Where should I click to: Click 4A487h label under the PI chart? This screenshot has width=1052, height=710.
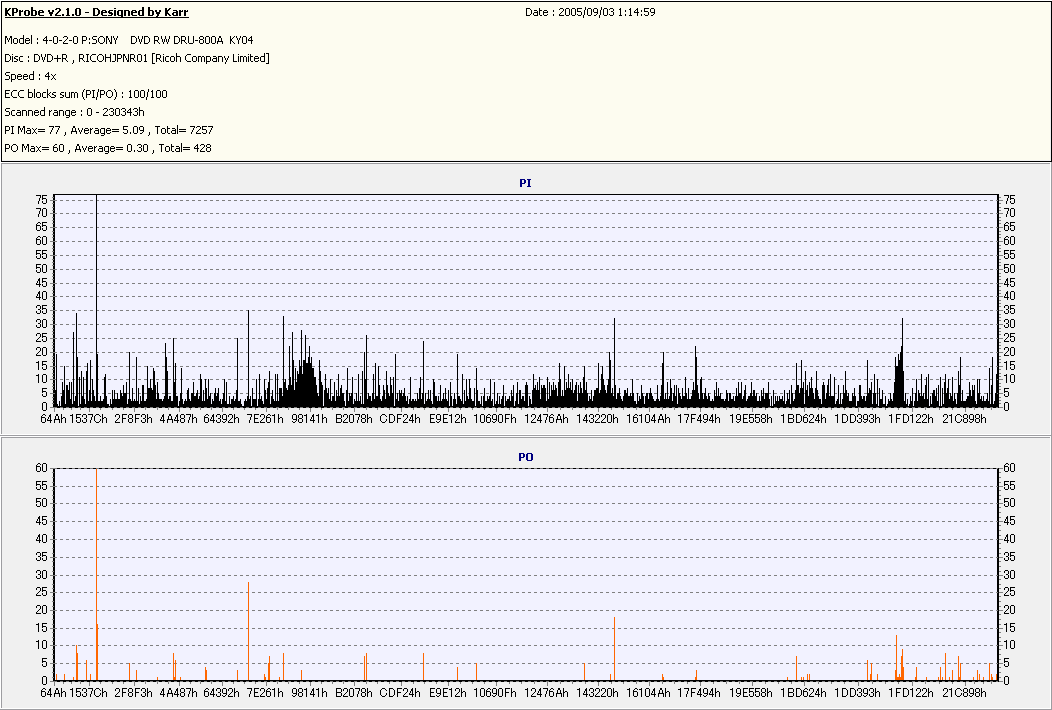click(x=178, y=419)
